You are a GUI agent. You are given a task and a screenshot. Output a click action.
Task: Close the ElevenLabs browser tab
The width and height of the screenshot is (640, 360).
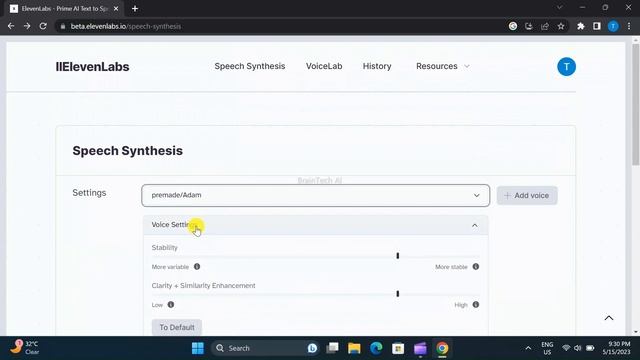point(116,9)
